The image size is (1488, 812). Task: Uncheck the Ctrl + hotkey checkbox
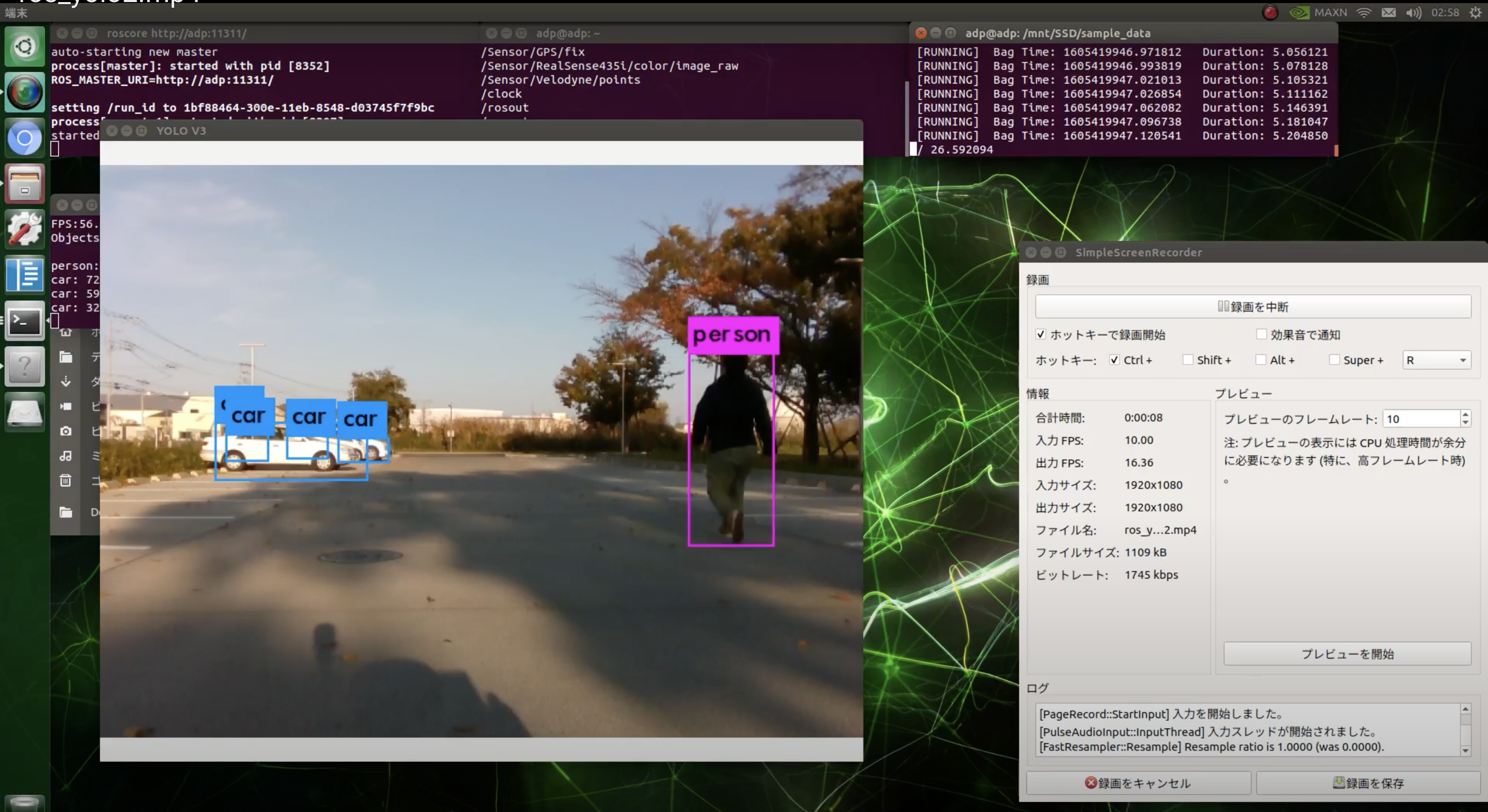[x=1114, y=360]
